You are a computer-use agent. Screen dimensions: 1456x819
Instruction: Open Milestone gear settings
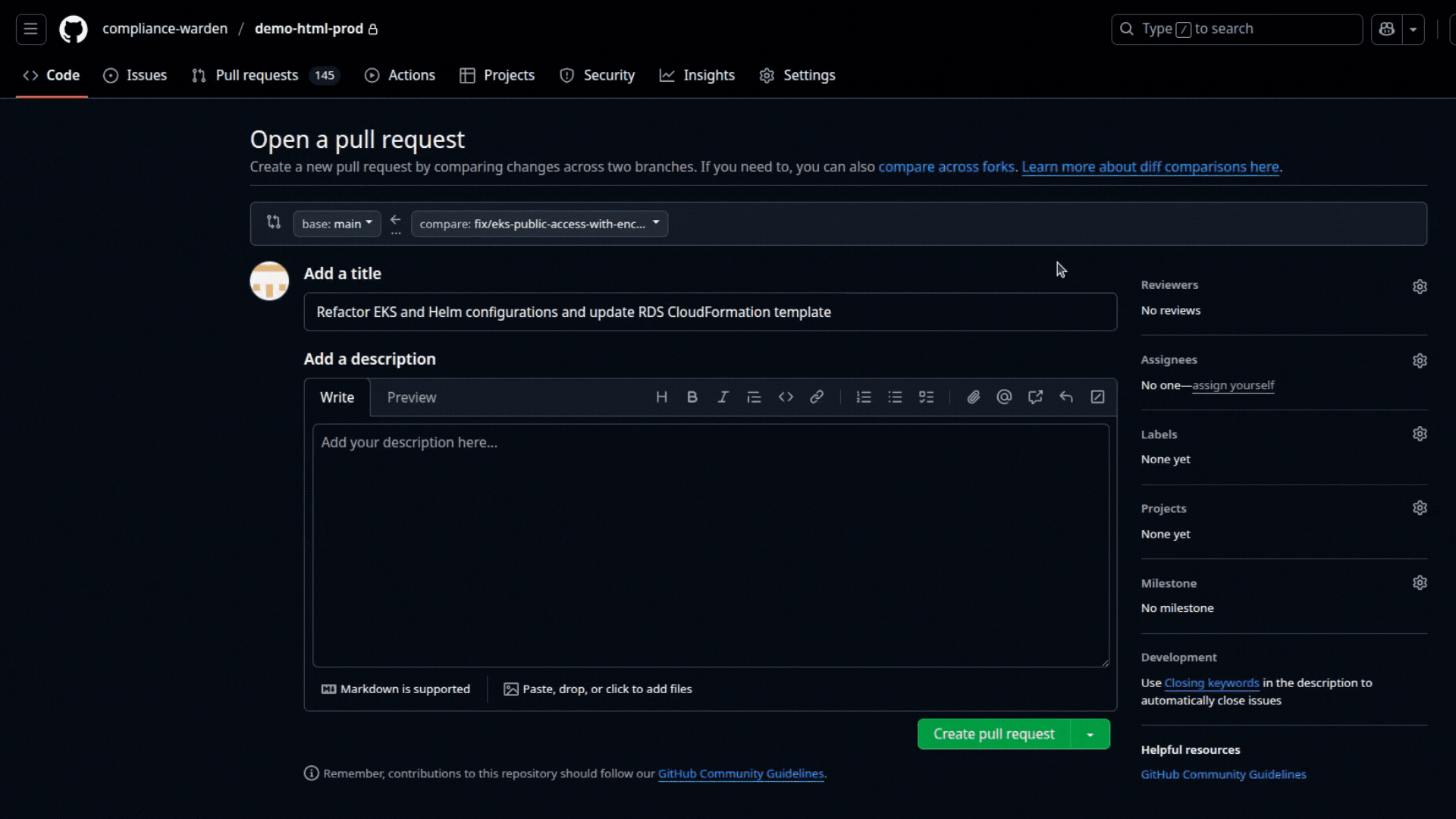coord(1420,582)
